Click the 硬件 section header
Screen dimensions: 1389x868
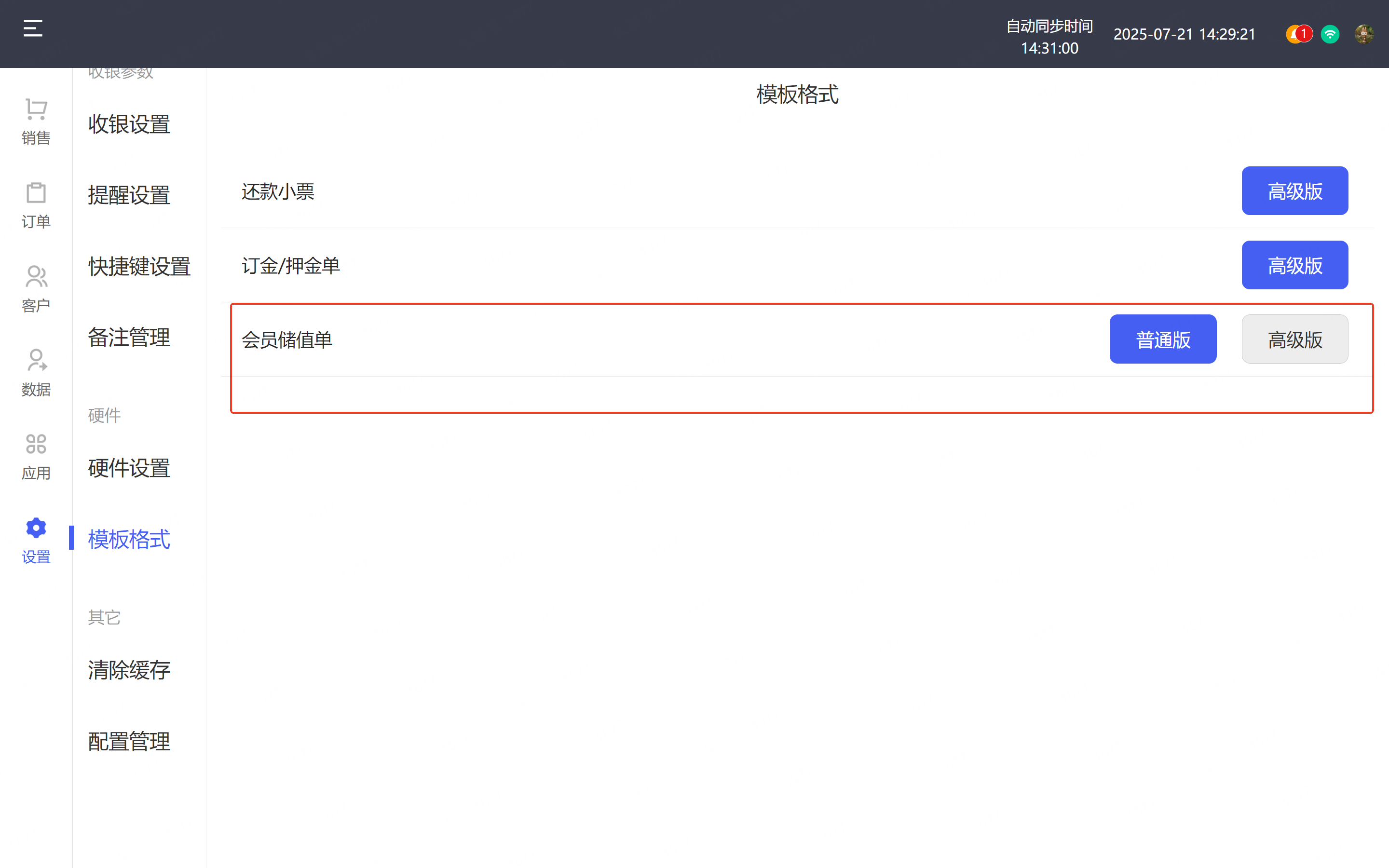tap(105, 416)
